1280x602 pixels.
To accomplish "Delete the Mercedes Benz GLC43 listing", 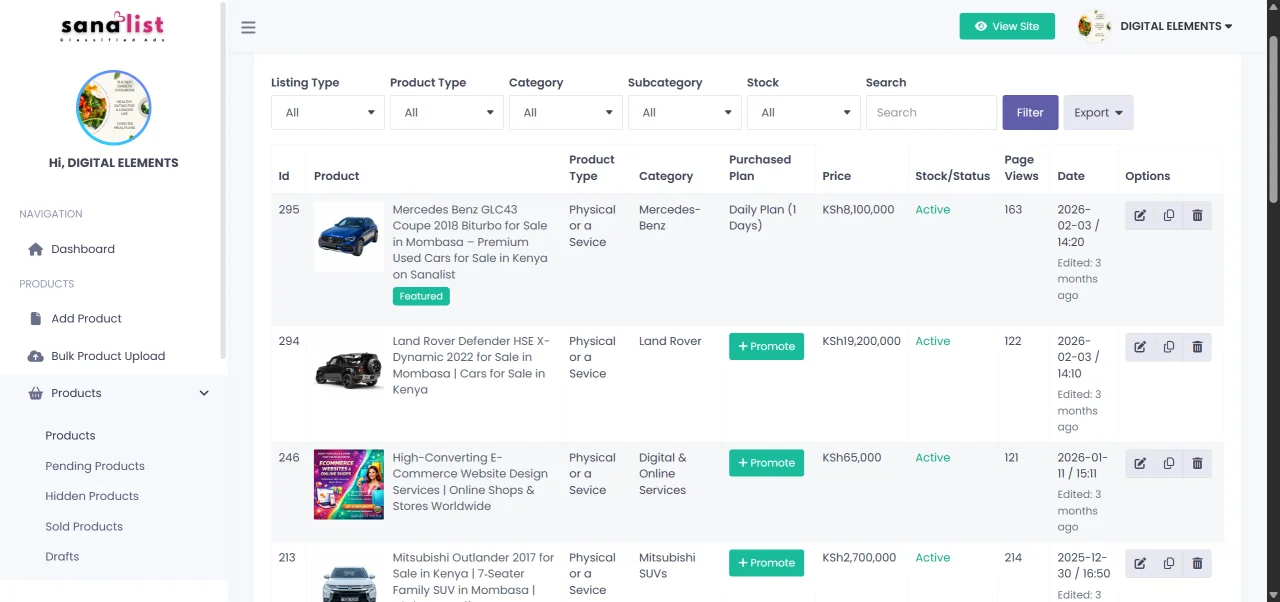I will coord(1197,216).
